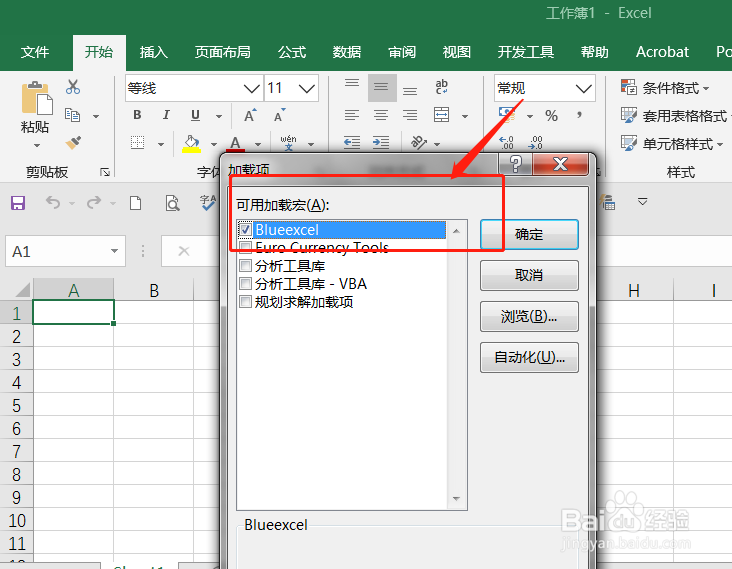The width and height of the screenshot is (732, 569).
Task: Check Euro Currency Tools add-in
Action: (246, 247)
